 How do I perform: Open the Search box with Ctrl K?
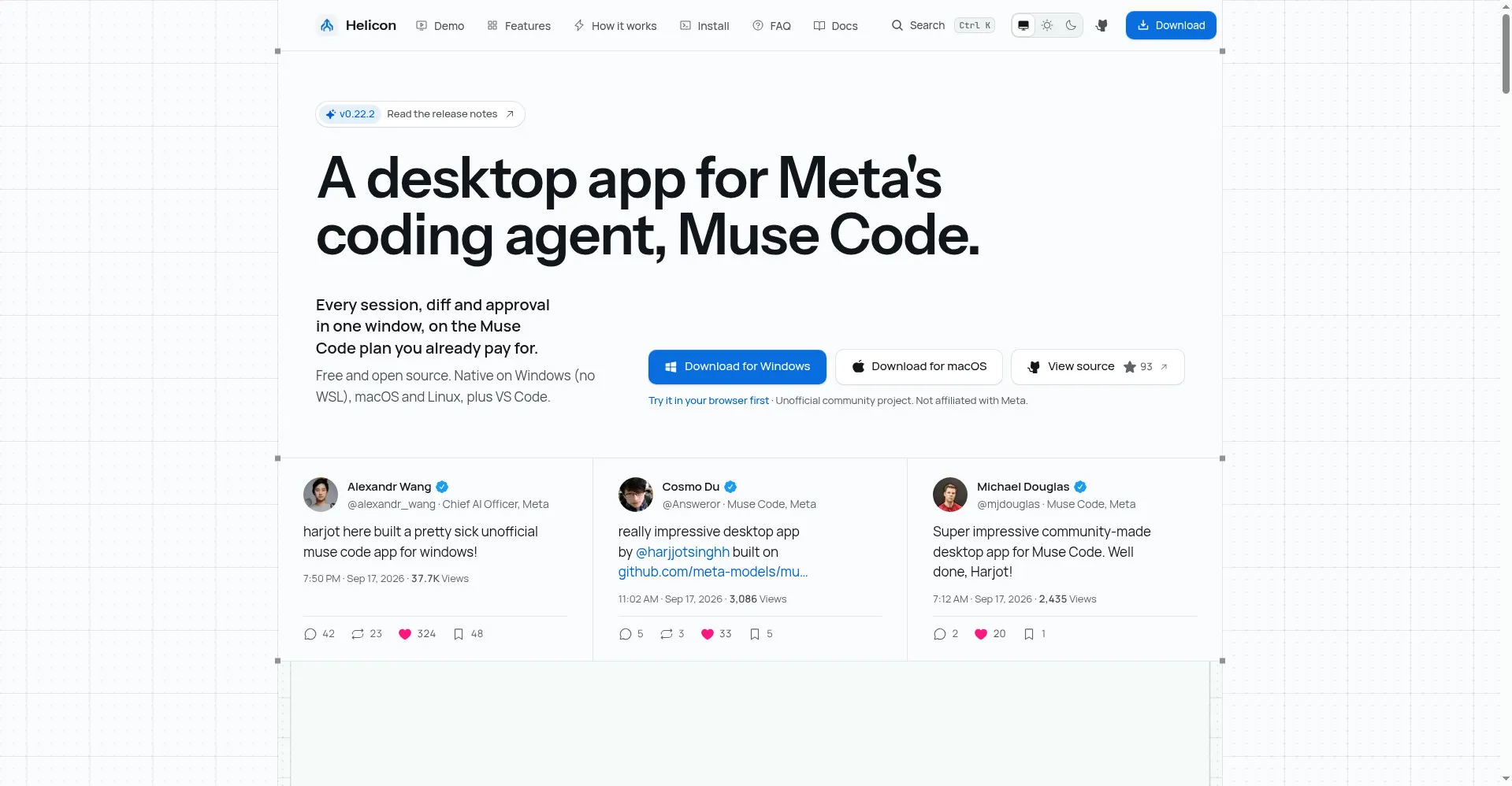click(x=942, y=25)
